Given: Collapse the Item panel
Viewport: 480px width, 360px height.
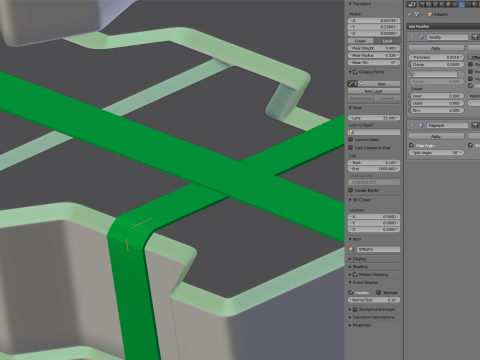Looking at the screenshot, I should point(350,239).
